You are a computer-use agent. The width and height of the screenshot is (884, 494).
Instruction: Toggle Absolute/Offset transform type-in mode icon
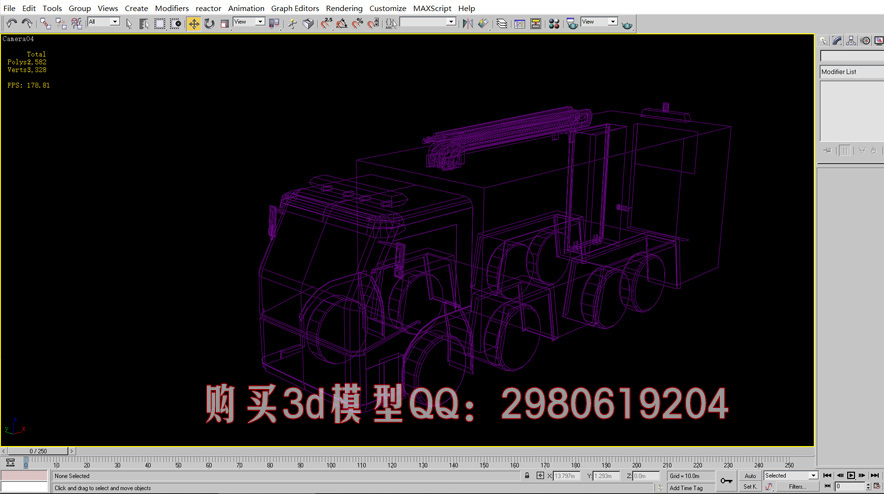[x=540, y=475]
